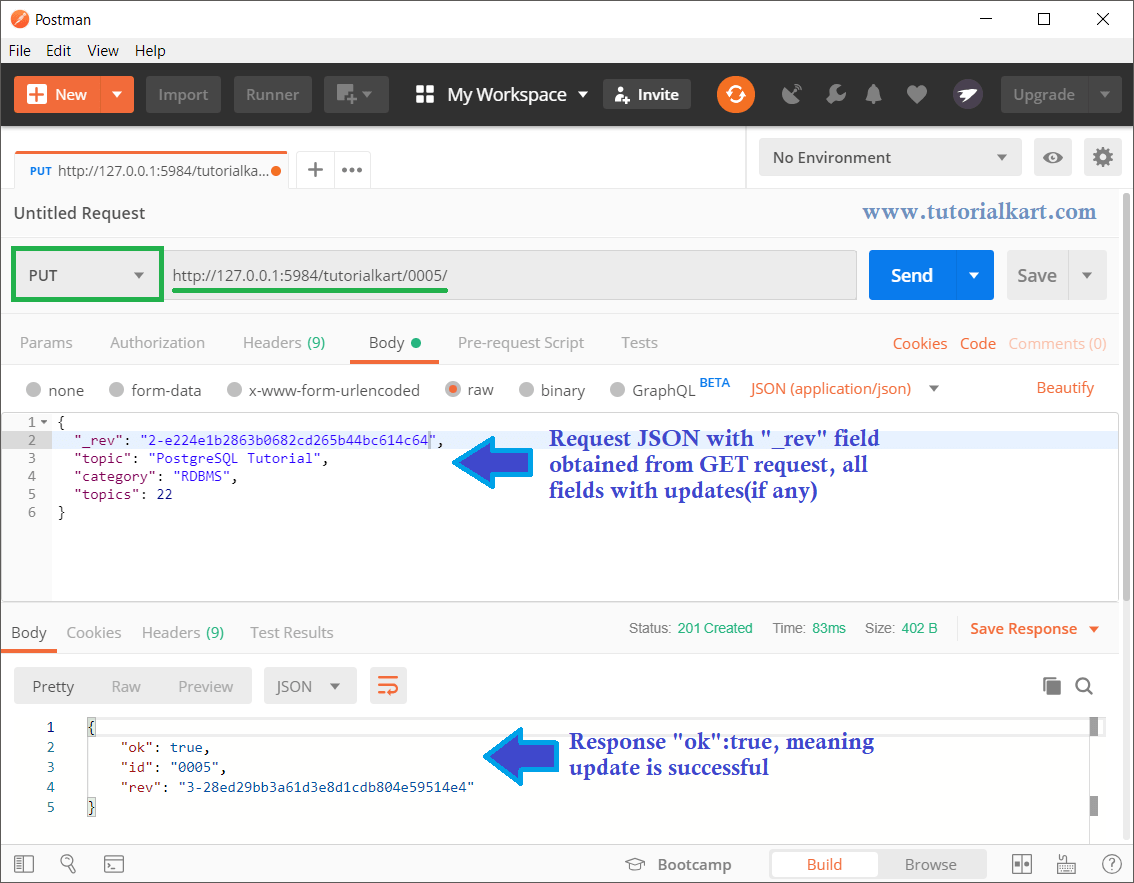The height and width of the screenshot is (883, 1134).
Task: Open the No Environment selector
Action: tap(888, 157)
